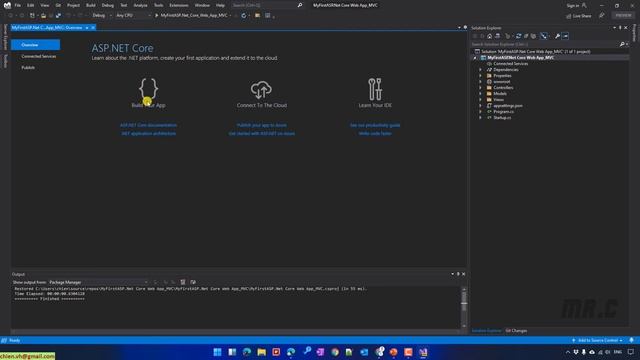Open the Any CPU platform dropdown
Image resolution: width=640 pixels, height=360 pixels.
[133, 16]
